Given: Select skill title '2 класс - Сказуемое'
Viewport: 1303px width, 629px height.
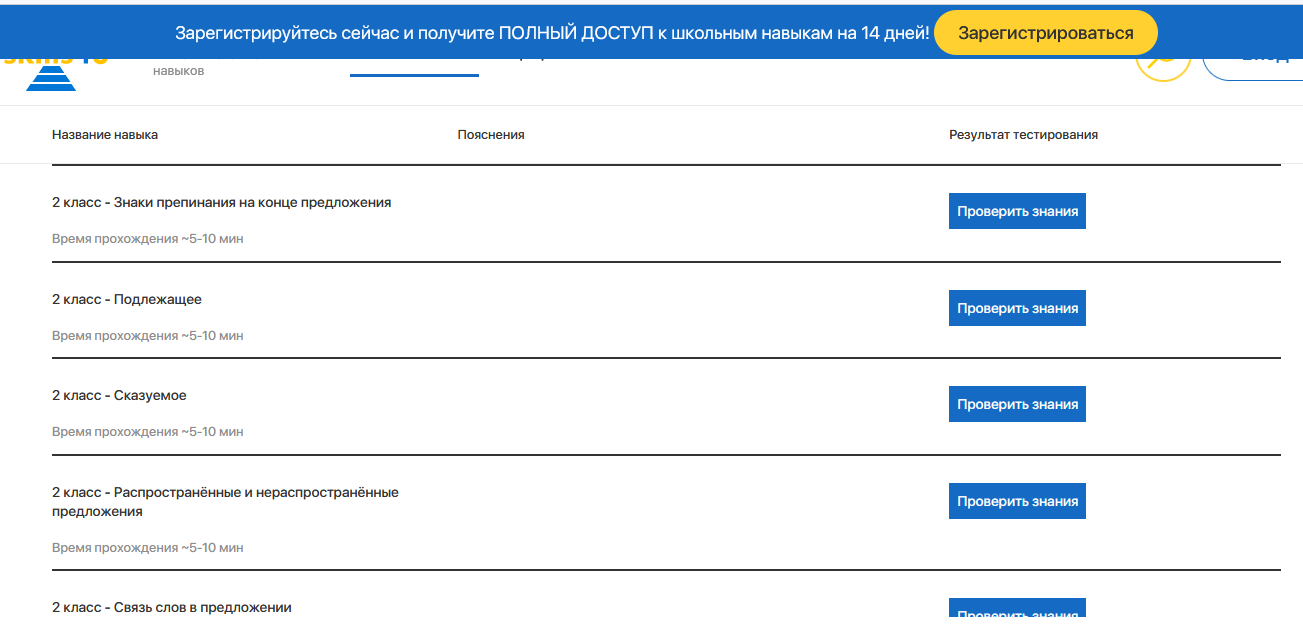Looking at the screenshot, I should pyautogui.click(x=119, y=395).
